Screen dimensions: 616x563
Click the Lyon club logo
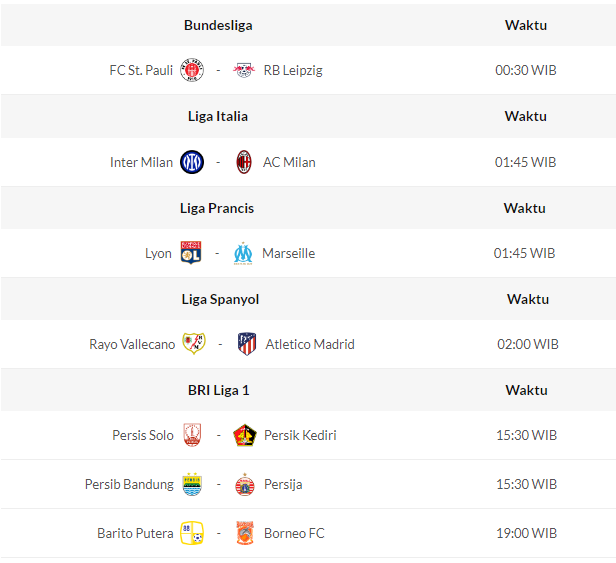pyautogui.click(x=191, y=253)
